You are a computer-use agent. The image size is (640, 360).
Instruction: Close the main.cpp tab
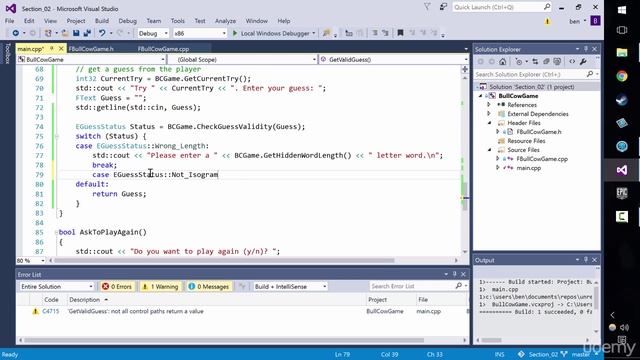61,49
